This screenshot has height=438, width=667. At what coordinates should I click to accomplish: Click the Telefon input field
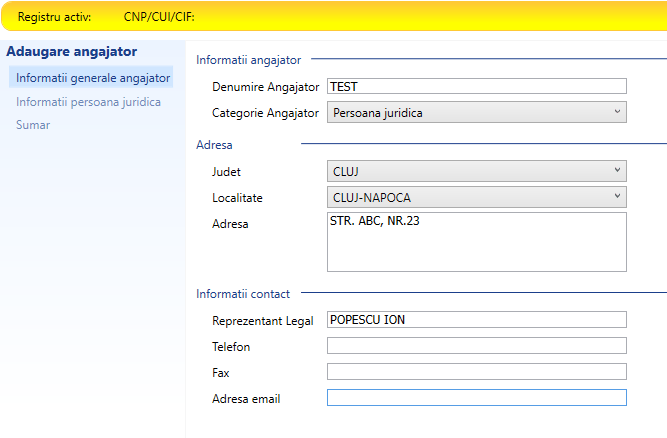[476, 345]
